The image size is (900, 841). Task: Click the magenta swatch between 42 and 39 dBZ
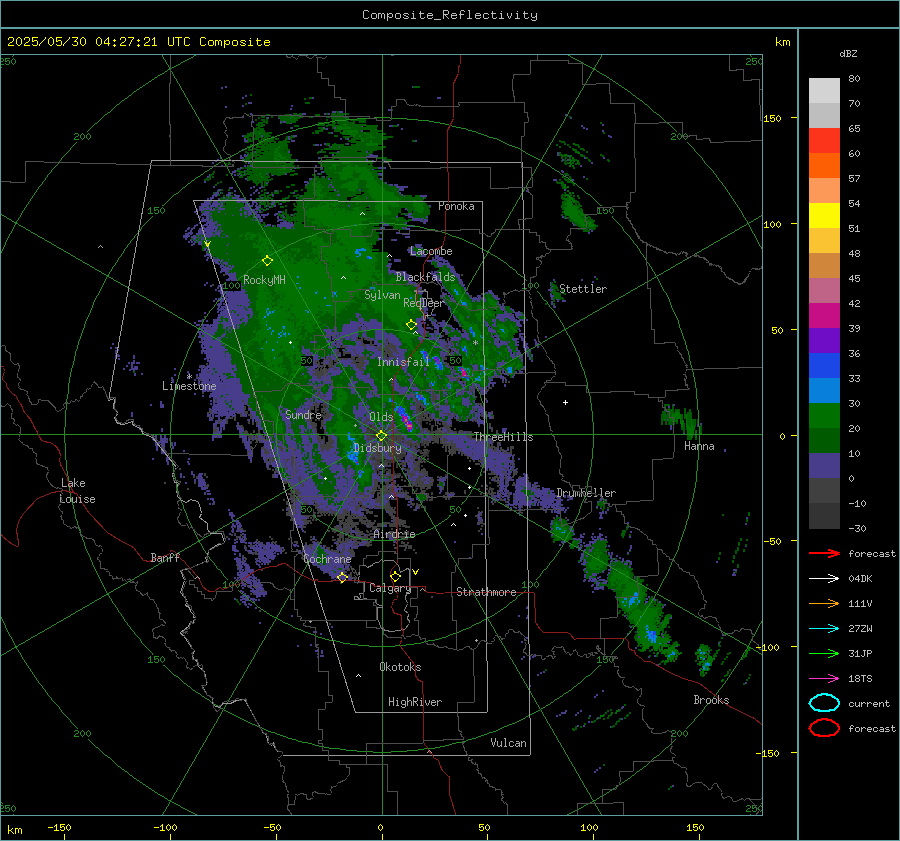click(x=824, y=316)
